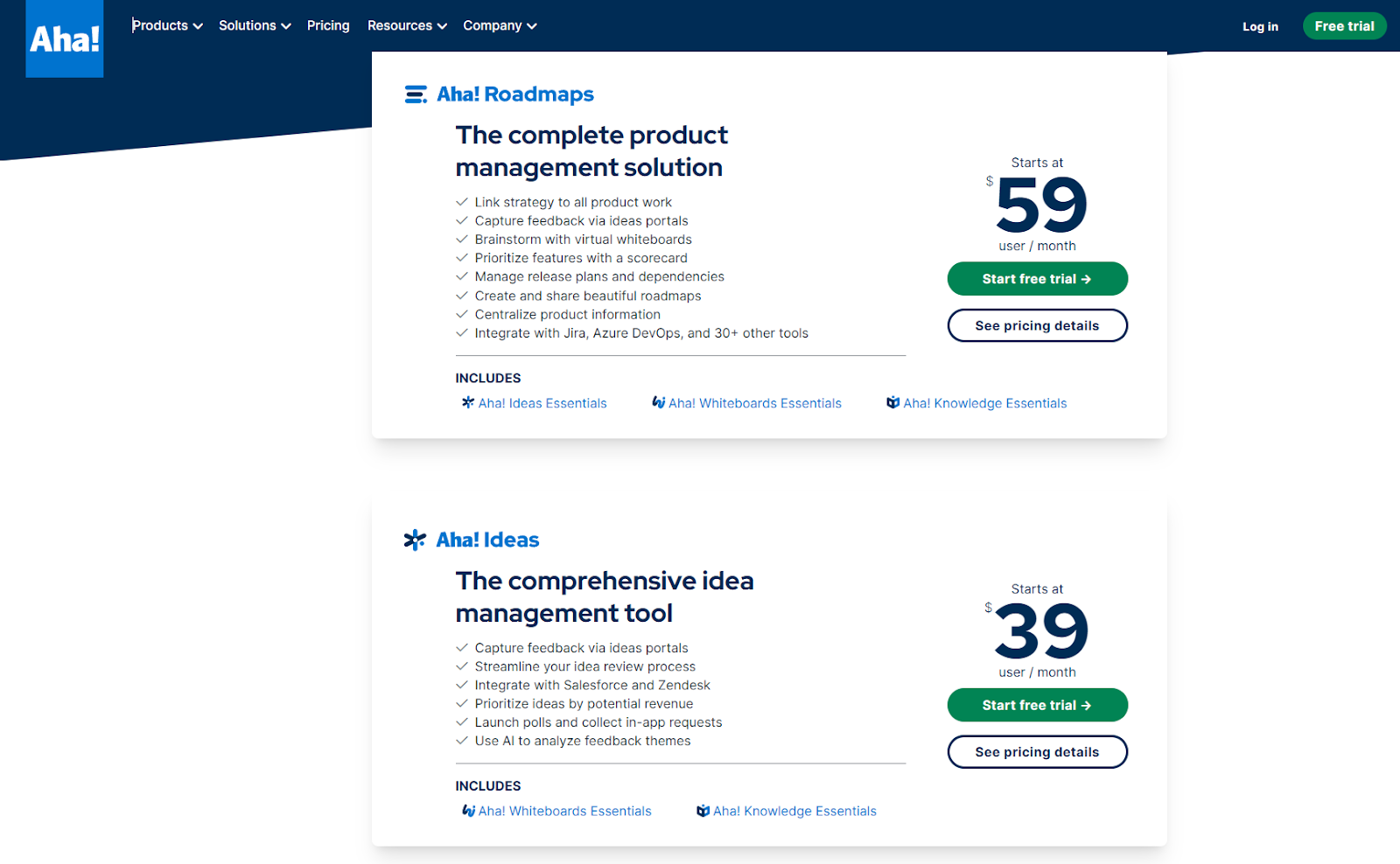Click the Whiteboards Essentials icon under Roadmaps
The height and width of the screenshot is (864, 1400).
pos(659,402)
